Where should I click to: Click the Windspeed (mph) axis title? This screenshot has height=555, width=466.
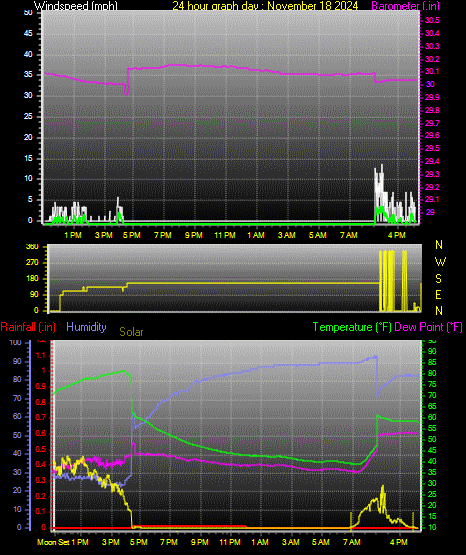tap(76, 6)
